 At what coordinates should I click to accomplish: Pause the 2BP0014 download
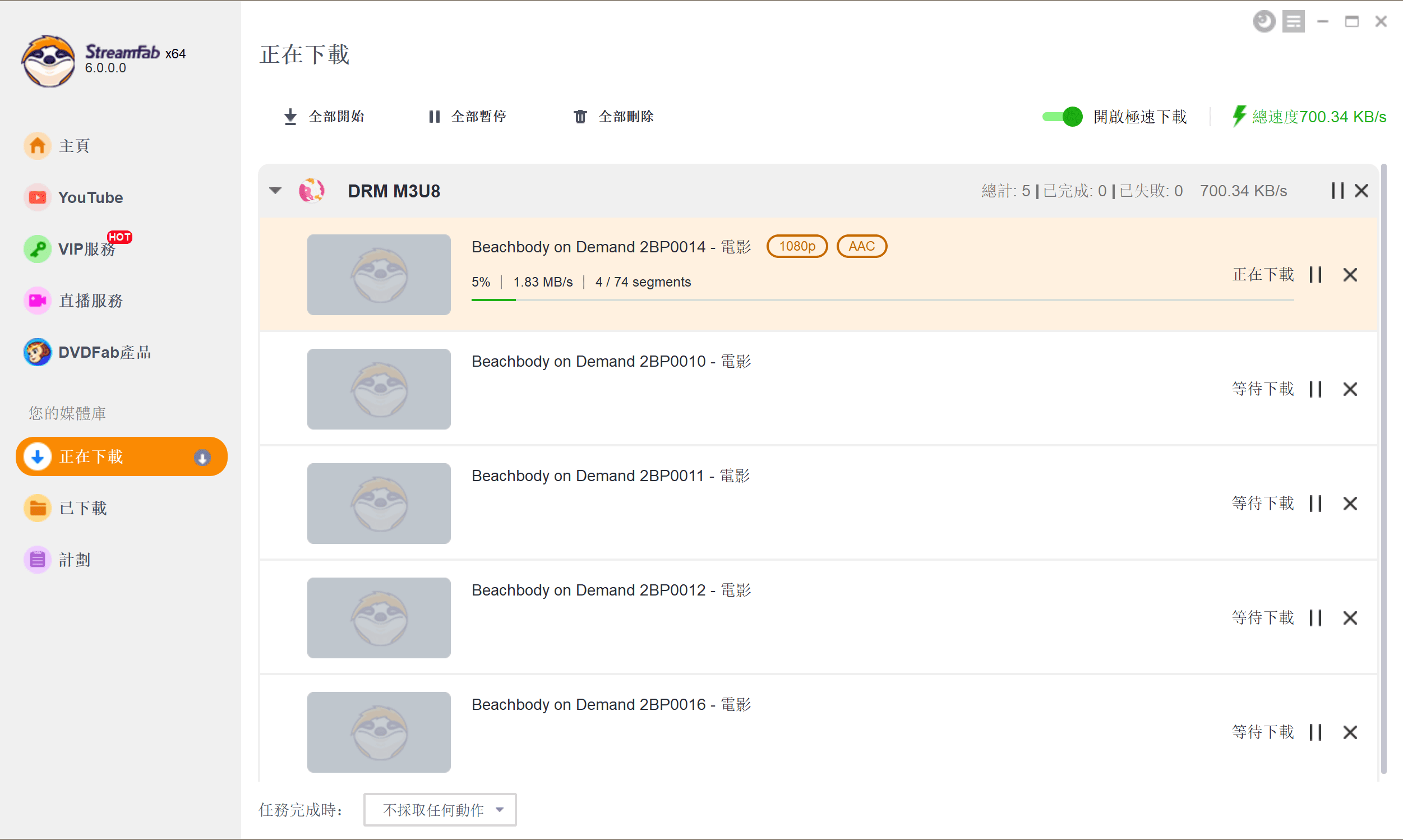[1316, 275]
